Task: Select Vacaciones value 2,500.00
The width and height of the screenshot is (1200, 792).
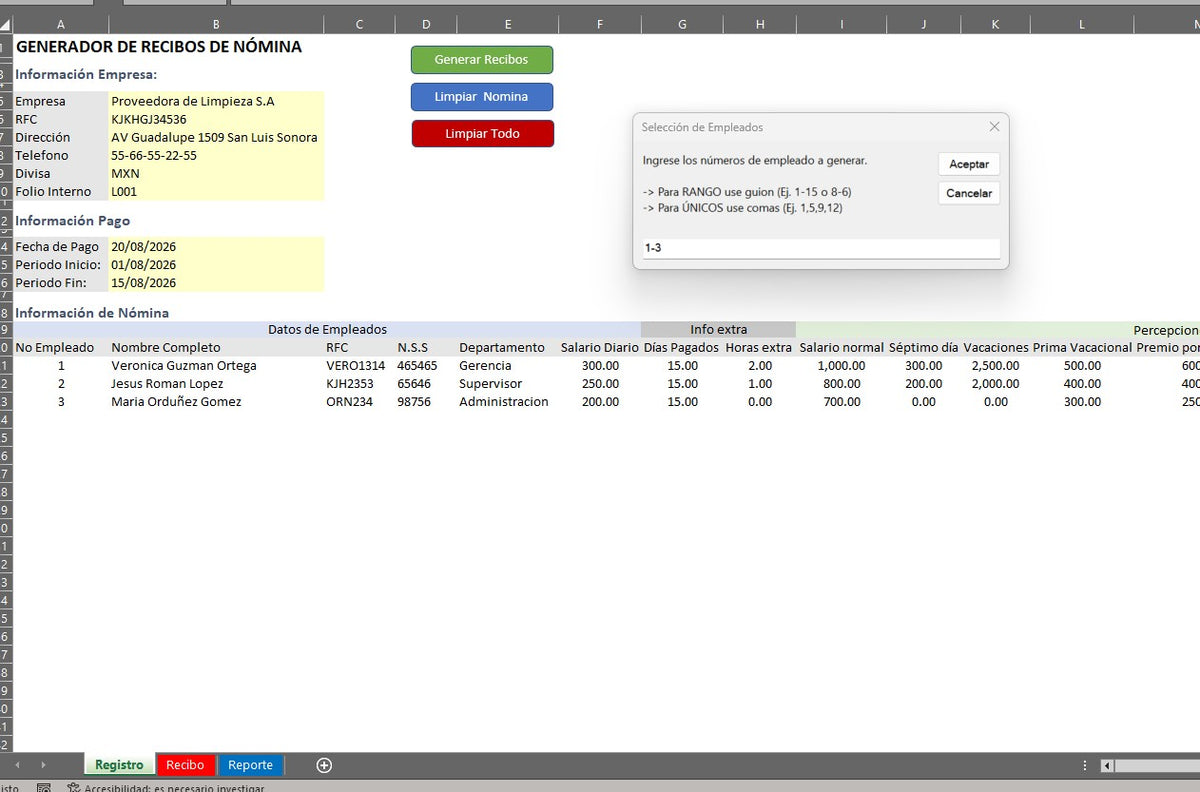Action: pos(995,365)
